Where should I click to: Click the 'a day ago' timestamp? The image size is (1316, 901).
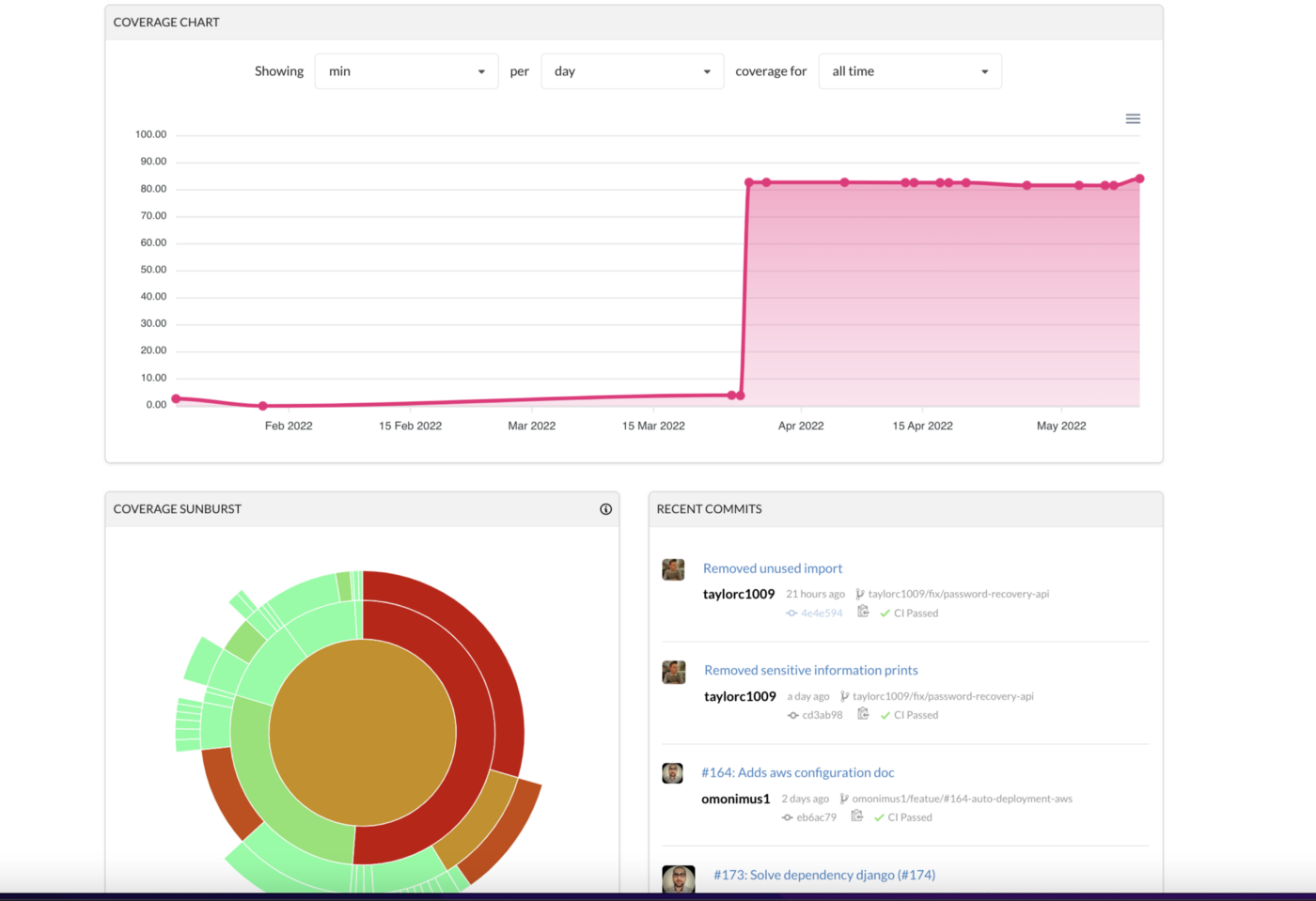pyautogui.click(x=808, y=696)
